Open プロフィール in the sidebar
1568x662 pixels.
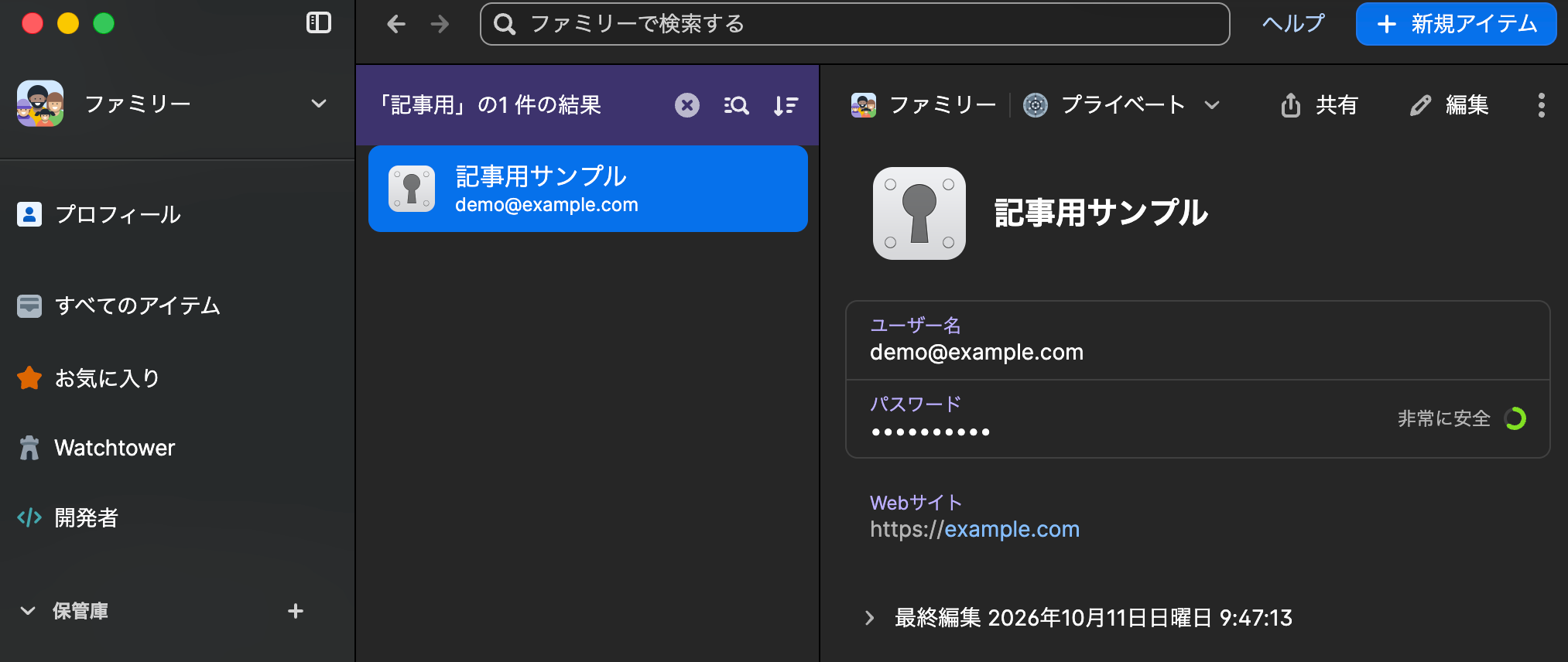coord(99,214)
